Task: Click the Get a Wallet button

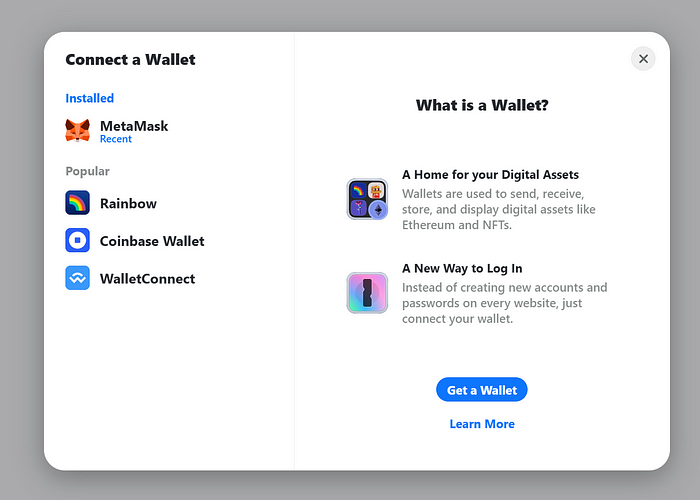Action: [x=482, y=390]
